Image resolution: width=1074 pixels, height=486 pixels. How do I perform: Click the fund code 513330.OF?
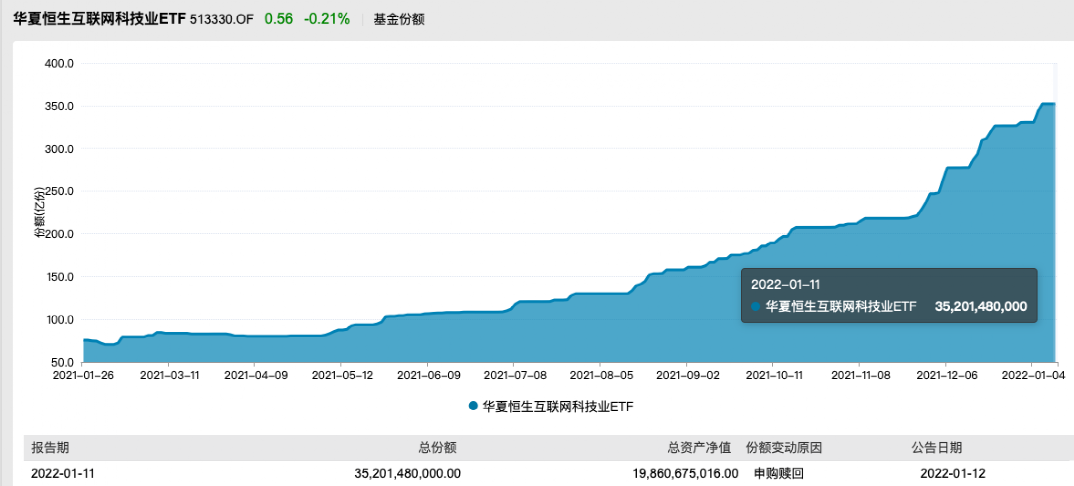tap(220, 19)
